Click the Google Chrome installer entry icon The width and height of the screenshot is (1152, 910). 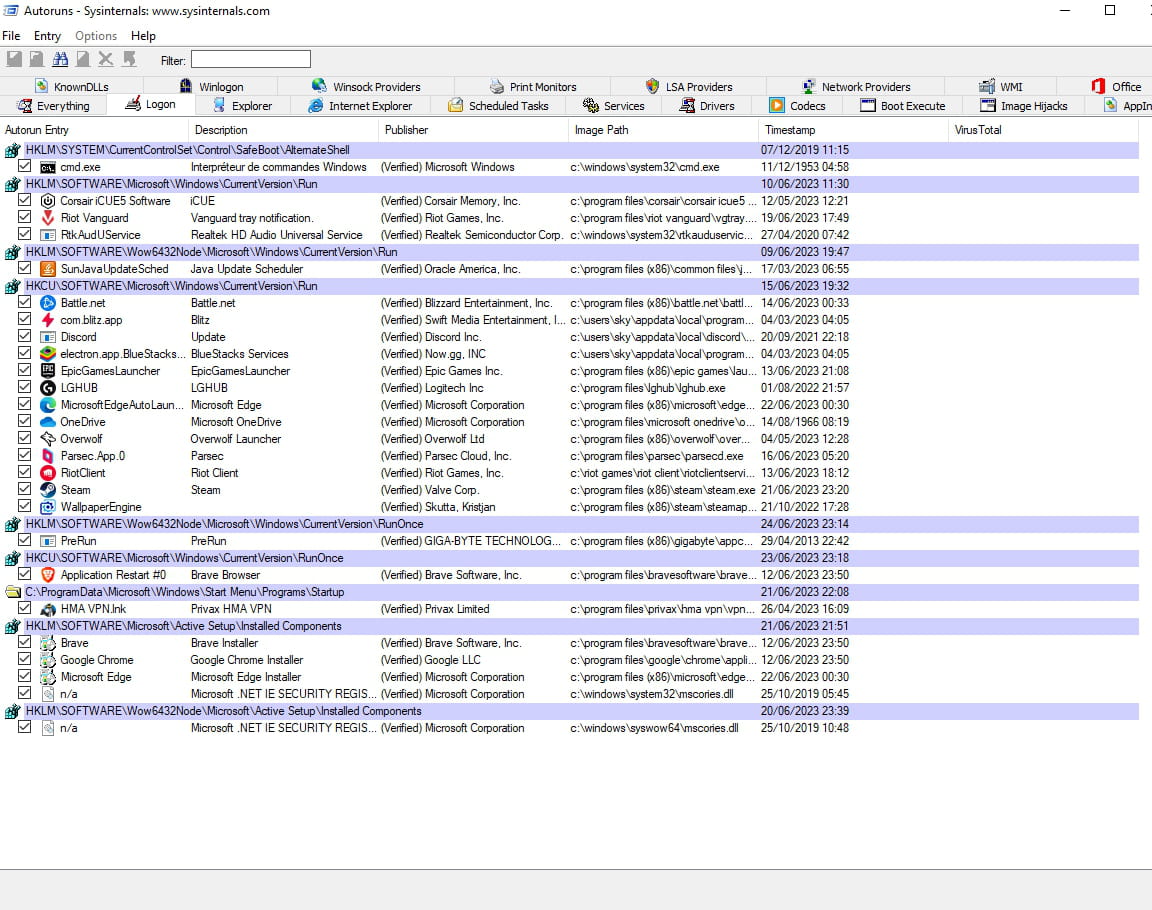point(48,660)
